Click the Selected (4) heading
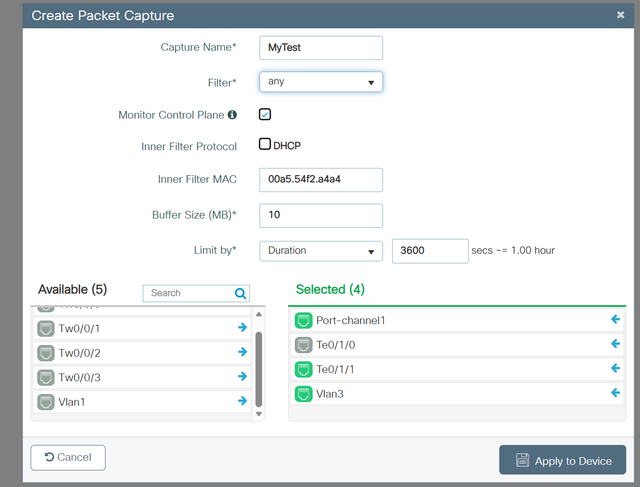Viewport: 640px width, 487px height. coord(330,289)
